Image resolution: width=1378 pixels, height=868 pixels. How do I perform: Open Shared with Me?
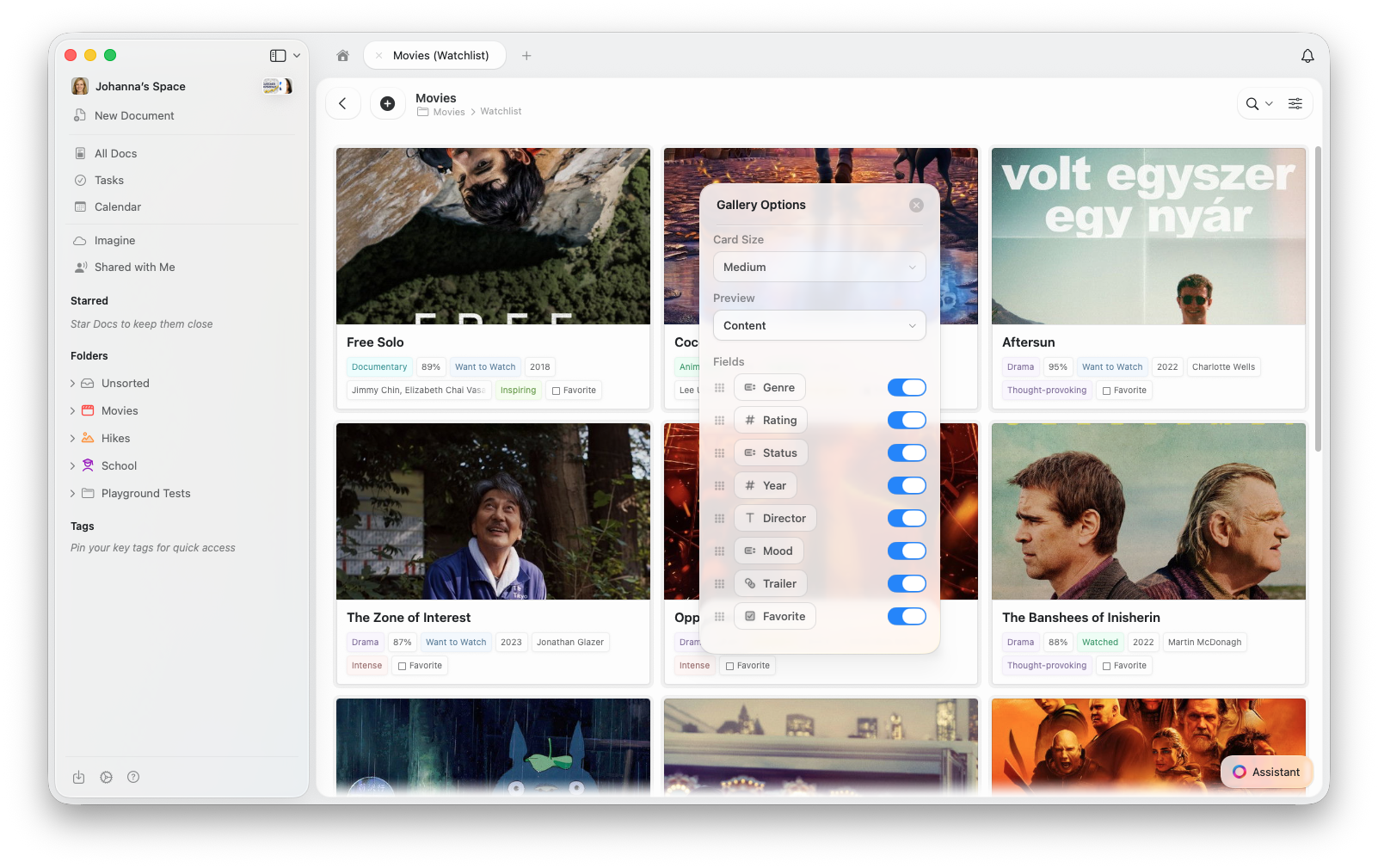[134, 268]
